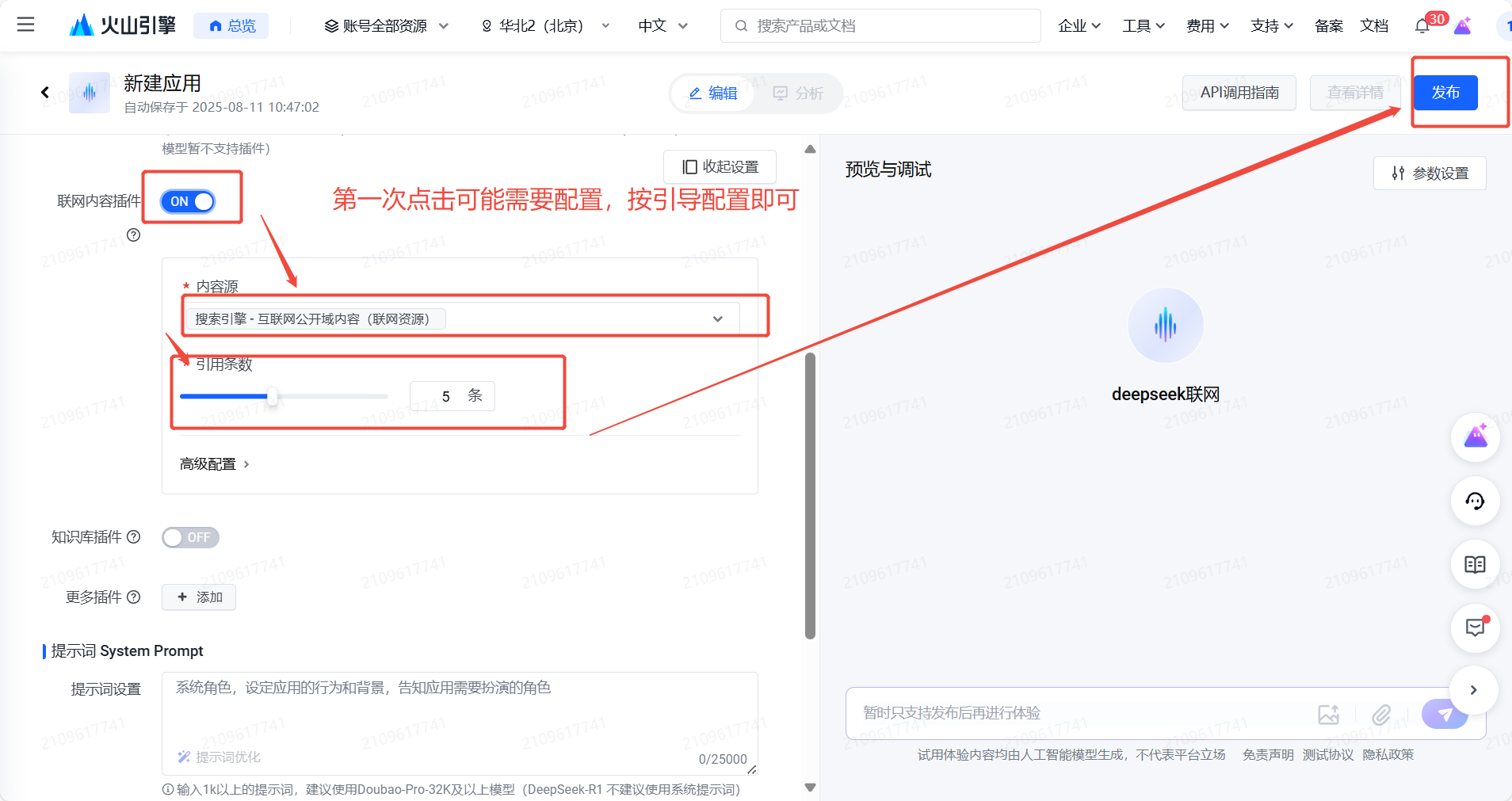
Task: Open 华北2 (北京) region dropdown
Action: pos(545,26)
